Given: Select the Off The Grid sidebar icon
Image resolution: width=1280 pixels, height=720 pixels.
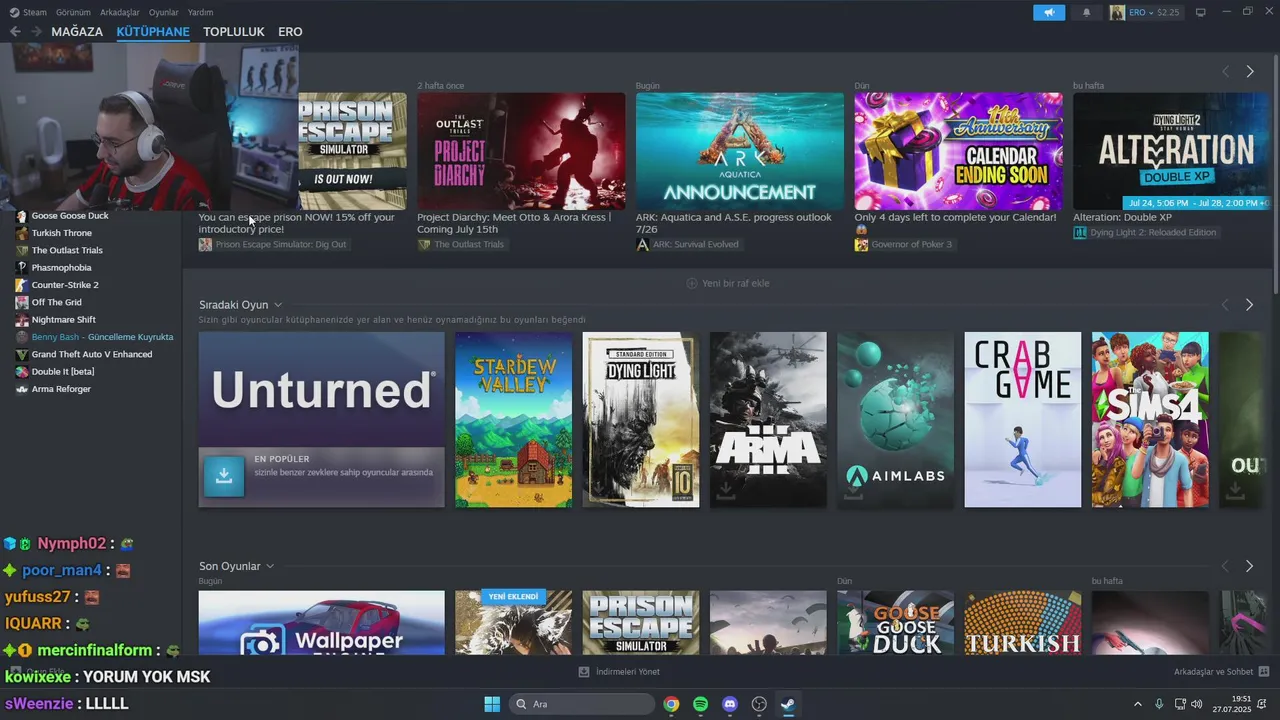Looking at the screenshot, I should 22,302.
